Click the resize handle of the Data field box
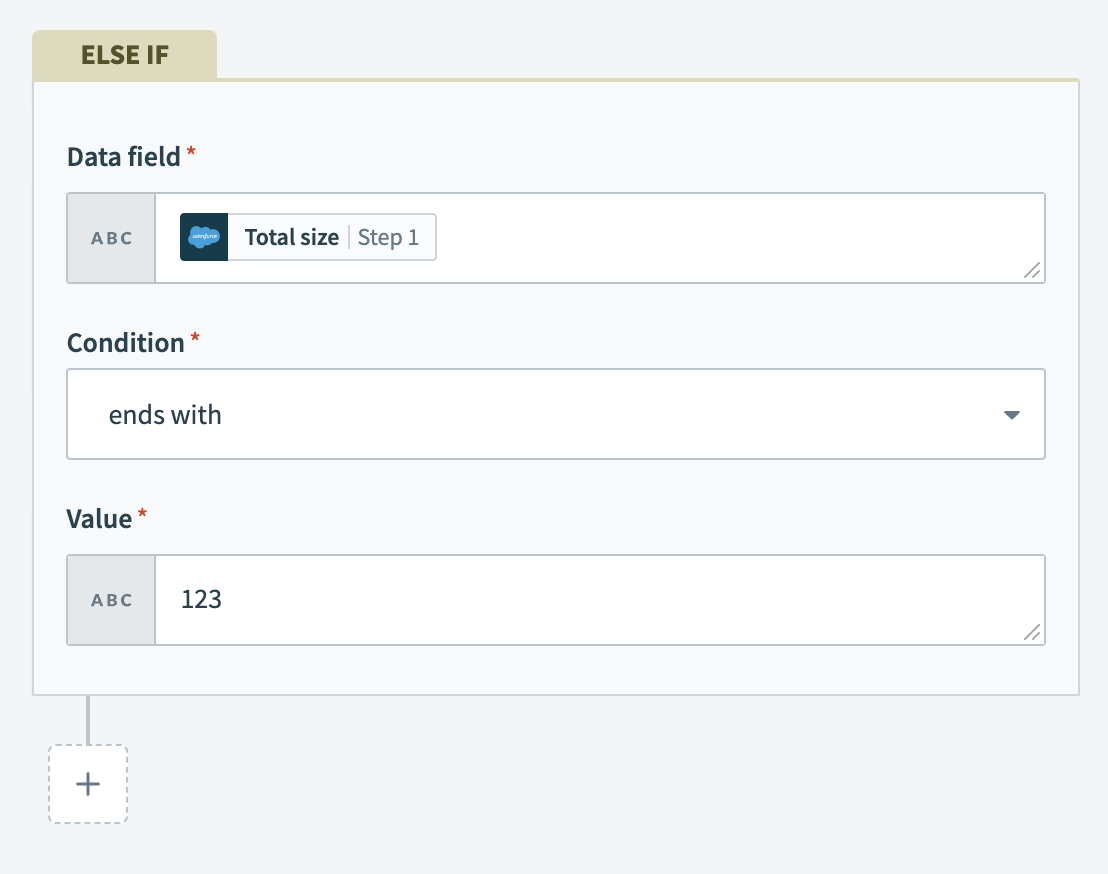This screenshot has width=1108, height=874. pos(1032,272)
